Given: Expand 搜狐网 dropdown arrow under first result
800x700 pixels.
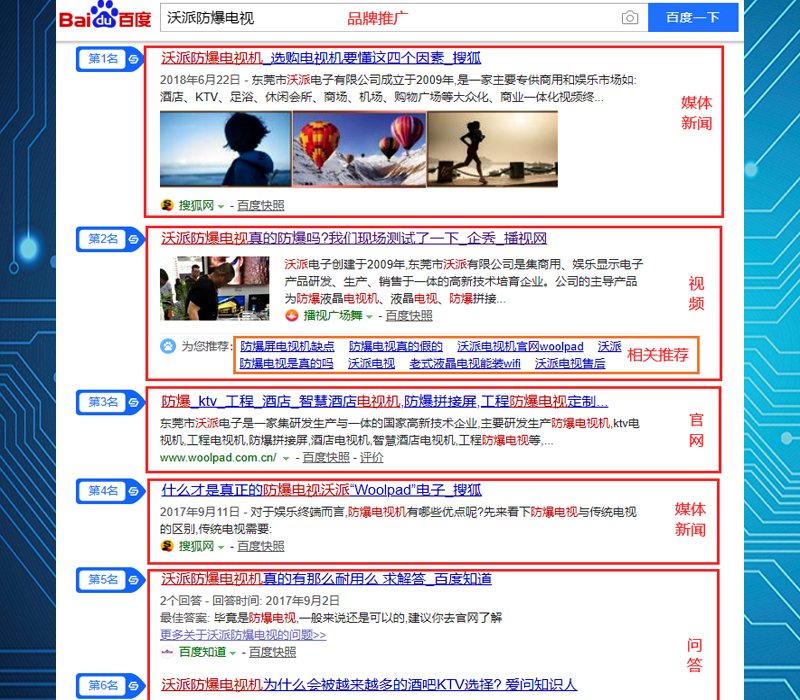Looking at the screenshot, I should point(221,206).
